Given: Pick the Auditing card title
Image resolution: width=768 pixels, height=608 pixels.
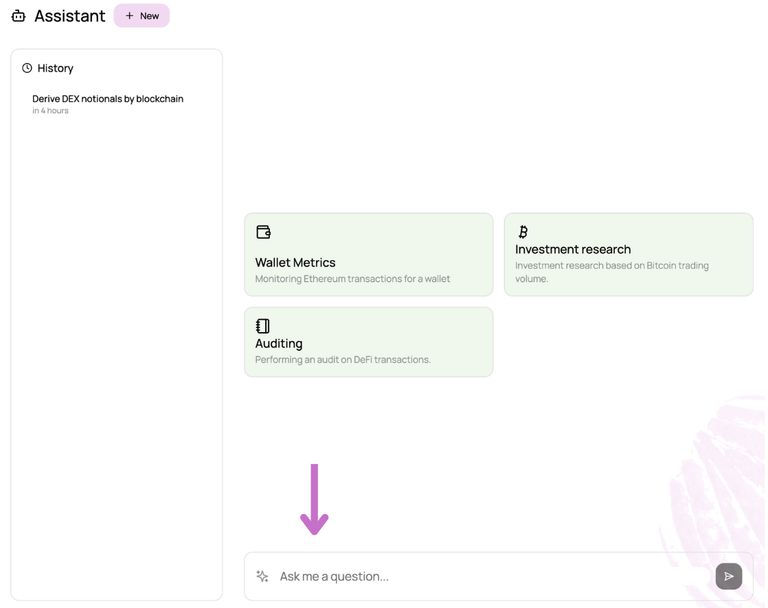Looking at the screenshot, I should coord(278,343).
